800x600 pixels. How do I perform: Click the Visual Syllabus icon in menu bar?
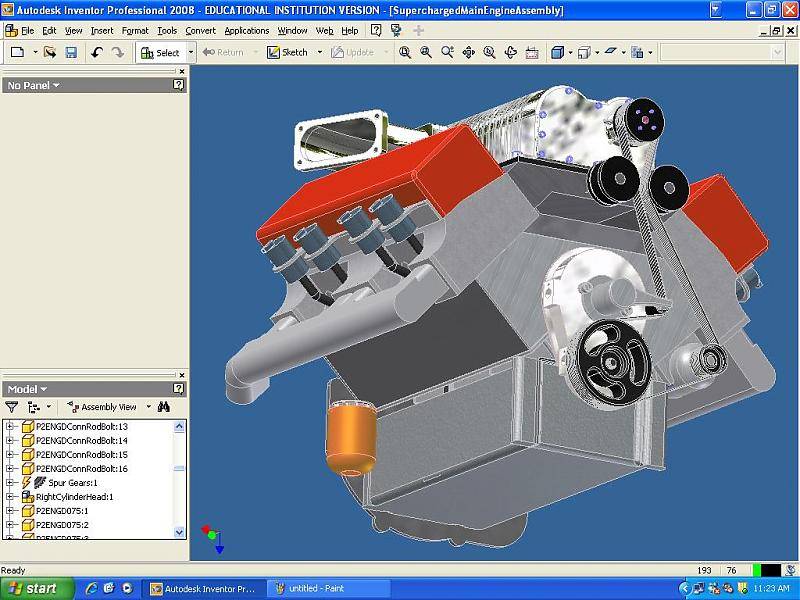point(396,31)
